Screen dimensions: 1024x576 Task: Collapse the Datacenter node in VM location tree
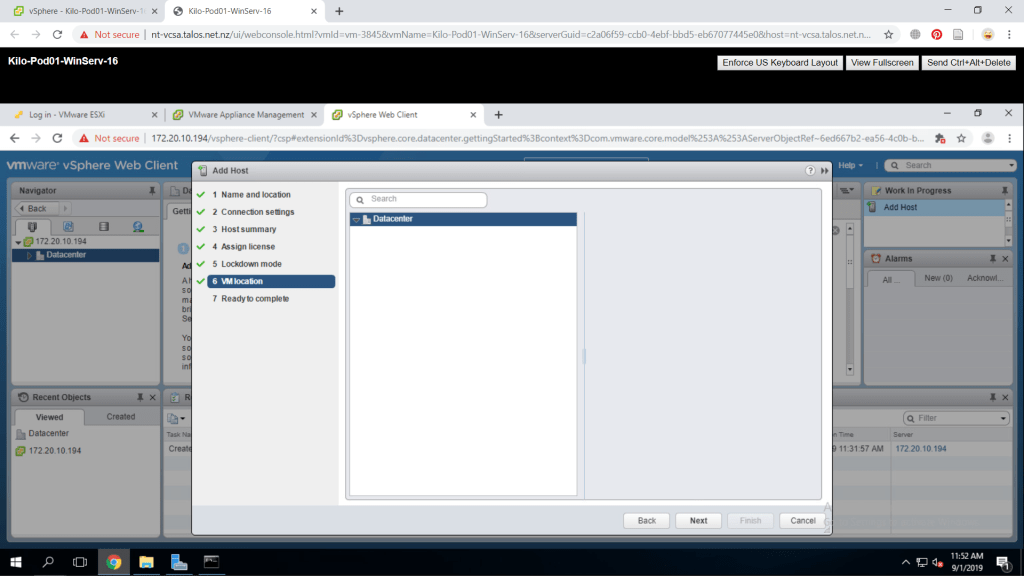pos(356,219)
